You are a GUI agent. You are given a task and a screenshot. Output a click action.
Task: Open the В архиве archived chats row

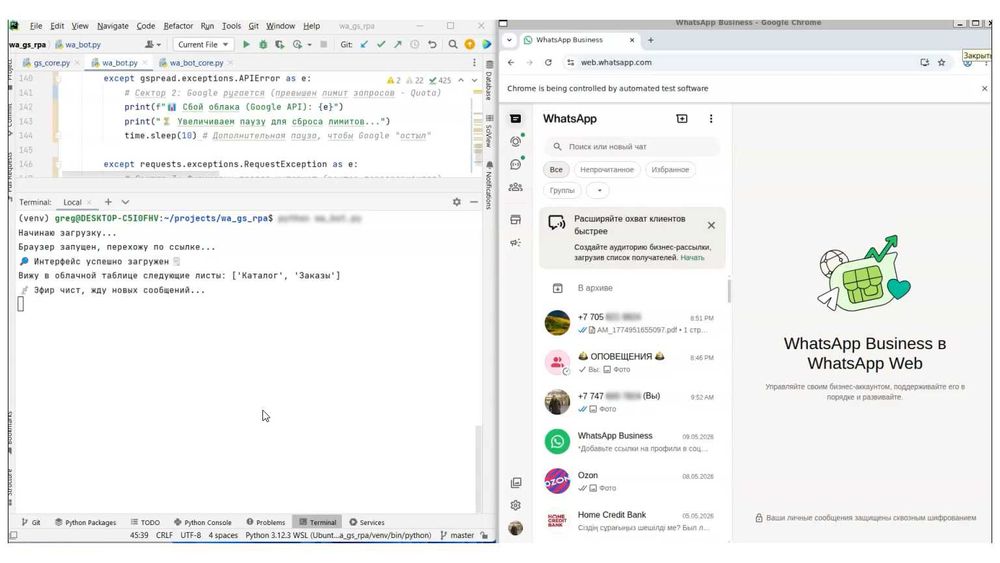(631, 288)
